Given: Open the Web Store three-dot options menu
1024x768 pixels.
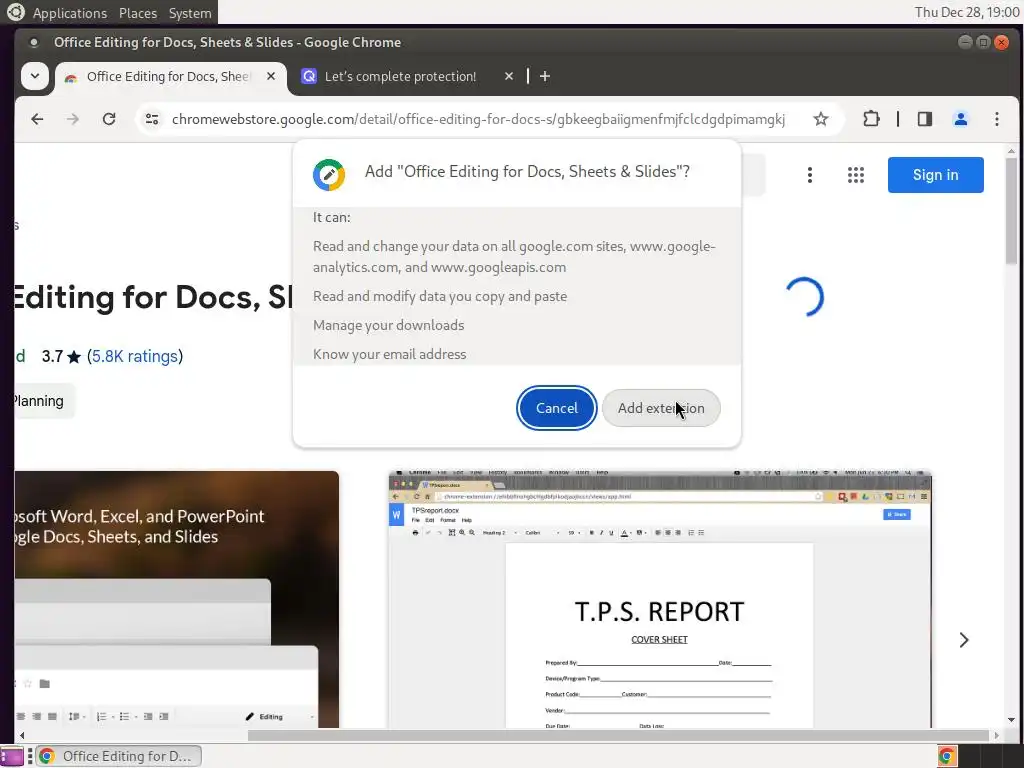Looking at the screenshot, I should click(x=810, y=175).
